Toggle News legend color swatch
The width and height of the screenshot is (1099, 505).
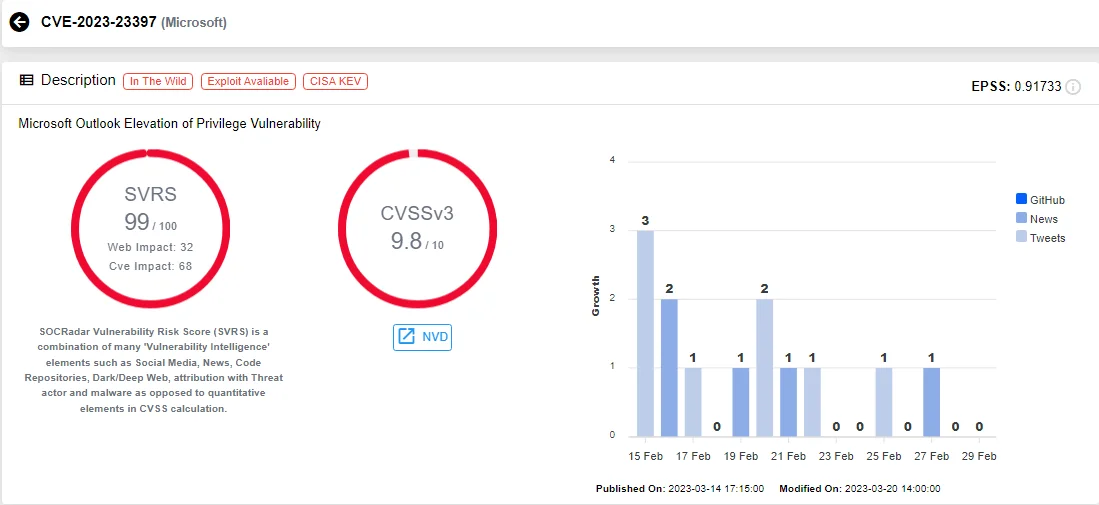coord(1020,219)
